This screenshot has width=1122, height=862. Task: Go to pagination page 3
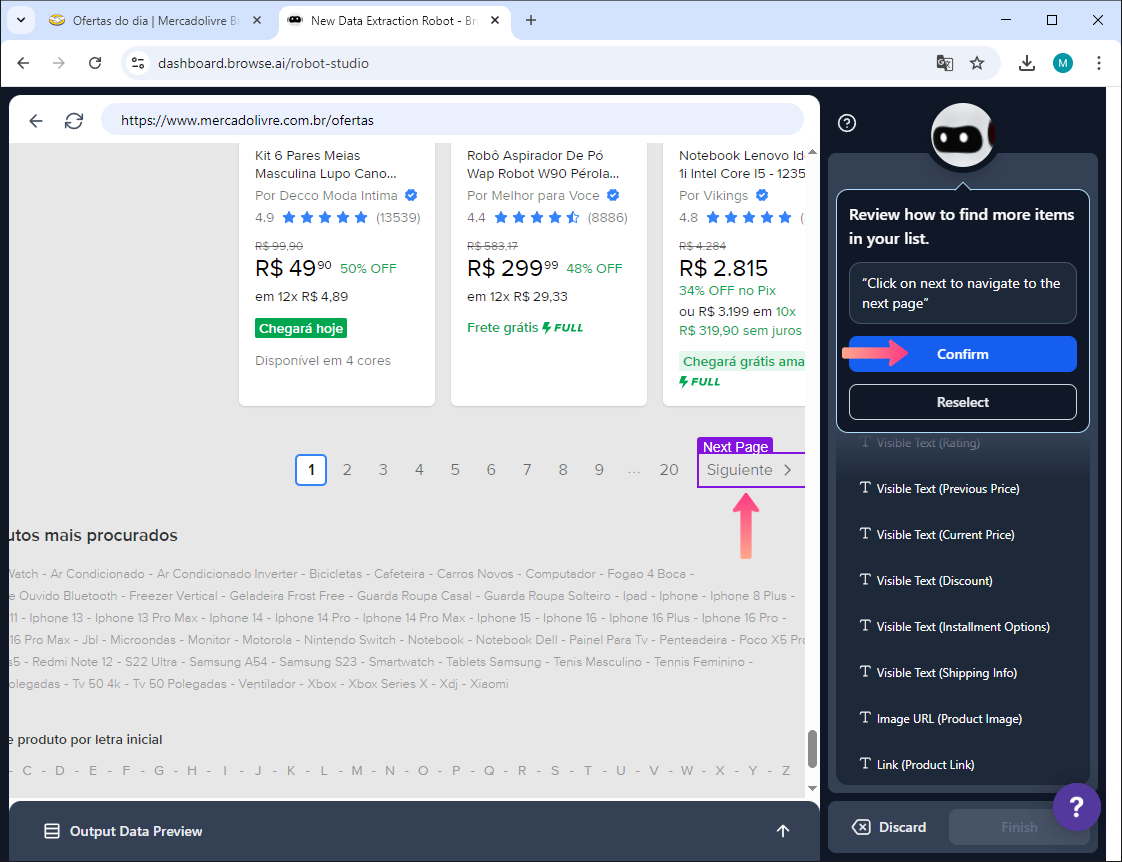(x=384, y=470)
